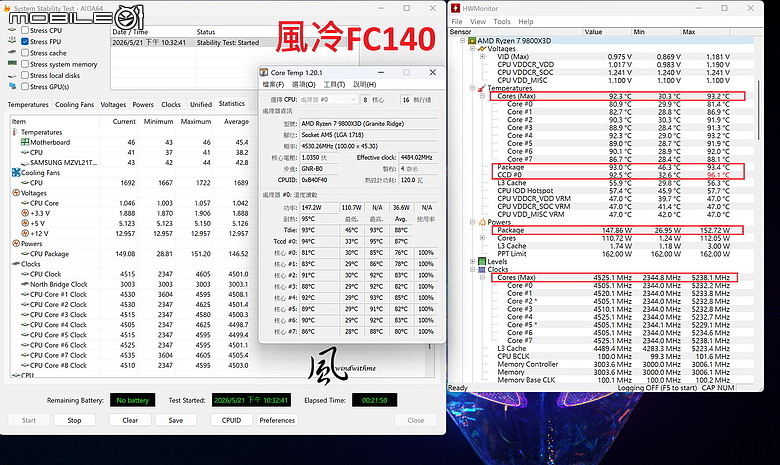
Task: Click the AIDA64 flame icon in title bar
Action: click(6, 8)
